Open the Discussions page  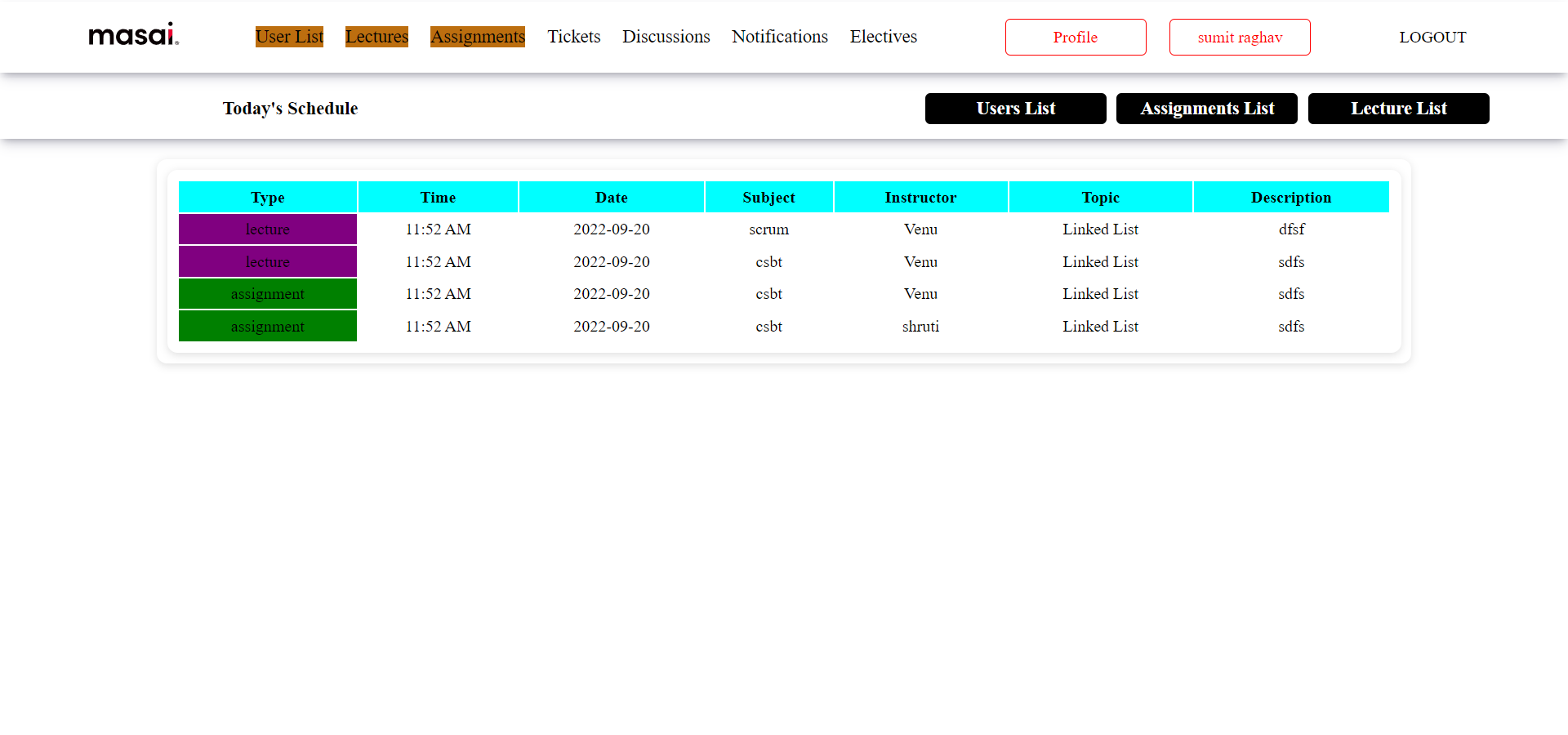[666, 36]
